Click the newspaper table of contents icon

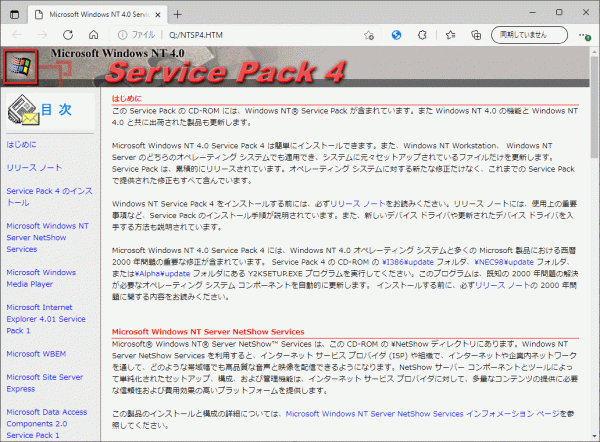23,110
